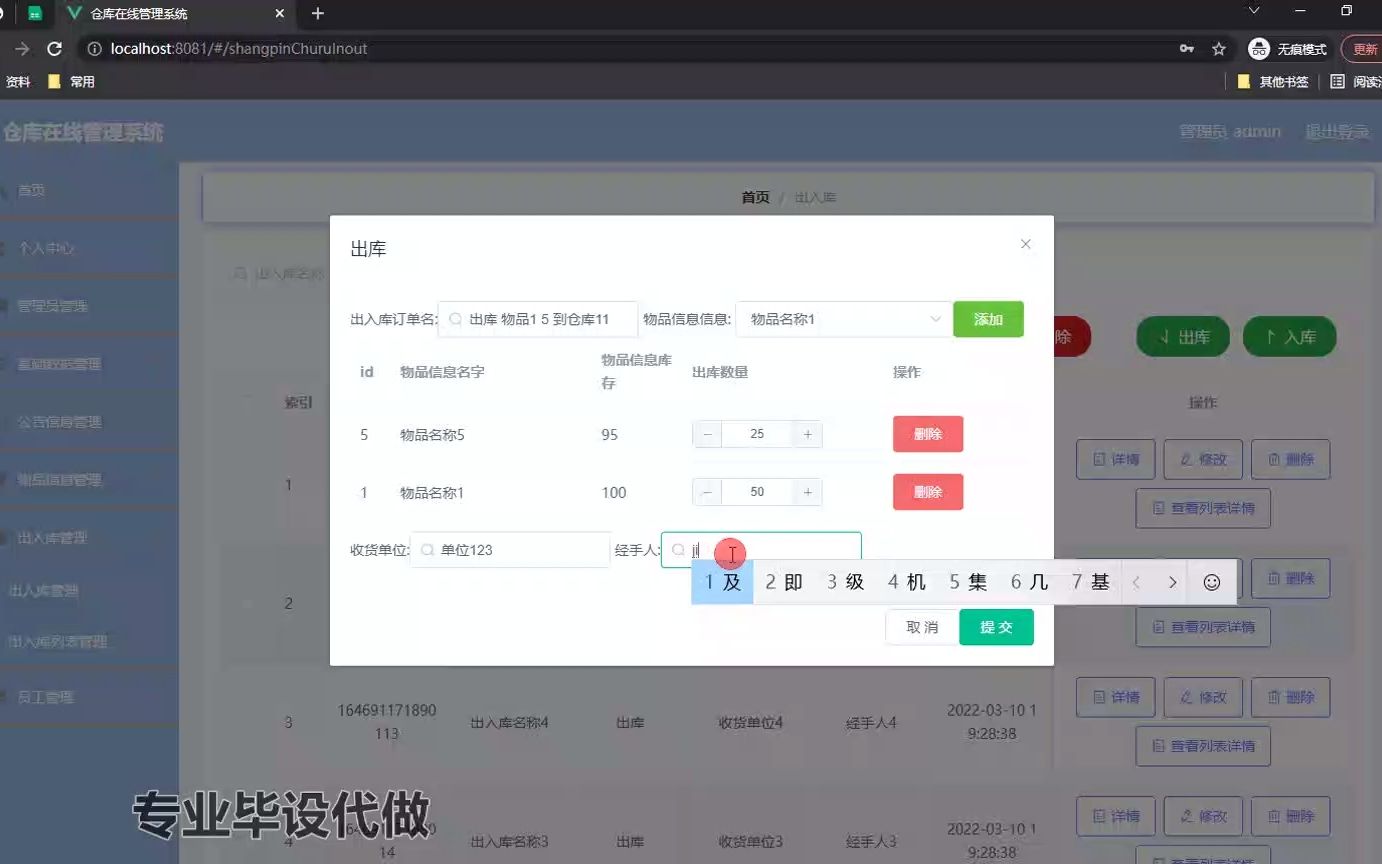The image size is (1382, 864).
Task: Check the checkbox on table row 1
Action: point(248,484)
